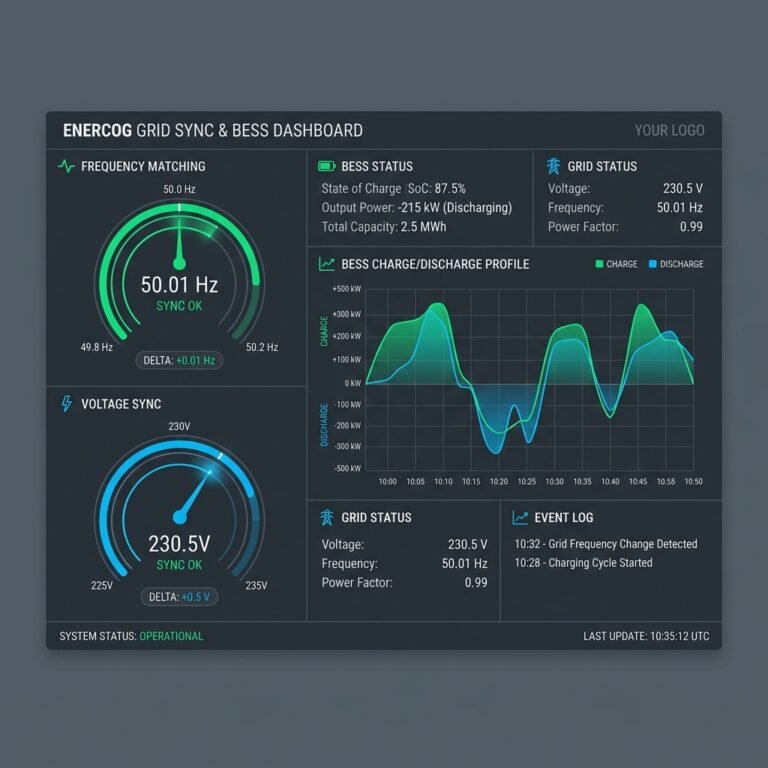The height and width of the screenshot is (768, 768).
Task: Click the Event Log chart icon
Action: coord(520,517)
